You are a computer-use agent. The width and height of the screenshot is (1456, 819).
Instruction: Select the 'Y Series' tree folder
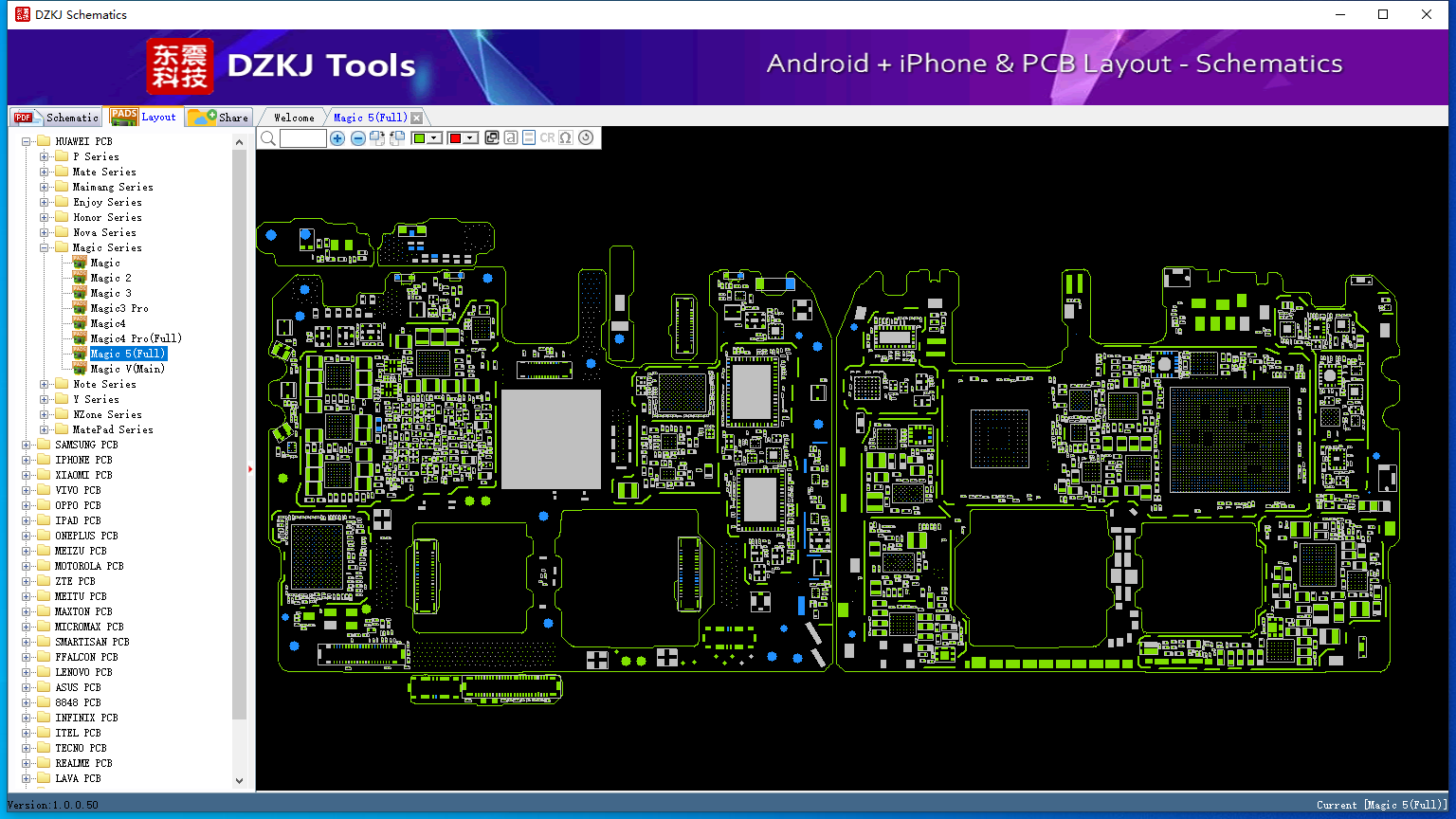point(96,399)
